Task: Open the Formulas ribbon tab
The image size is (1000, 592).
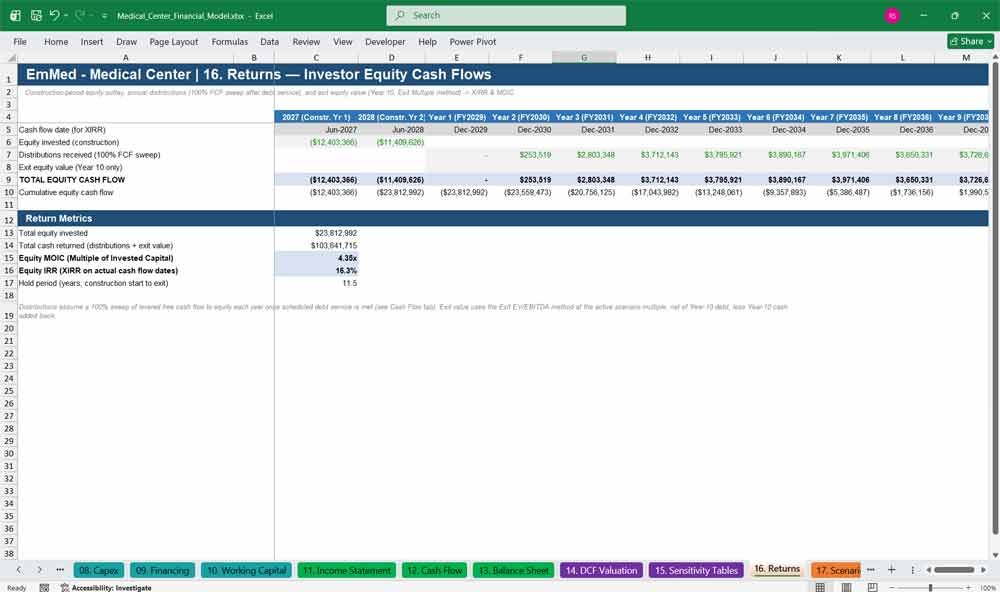Action: pos(230,41)
